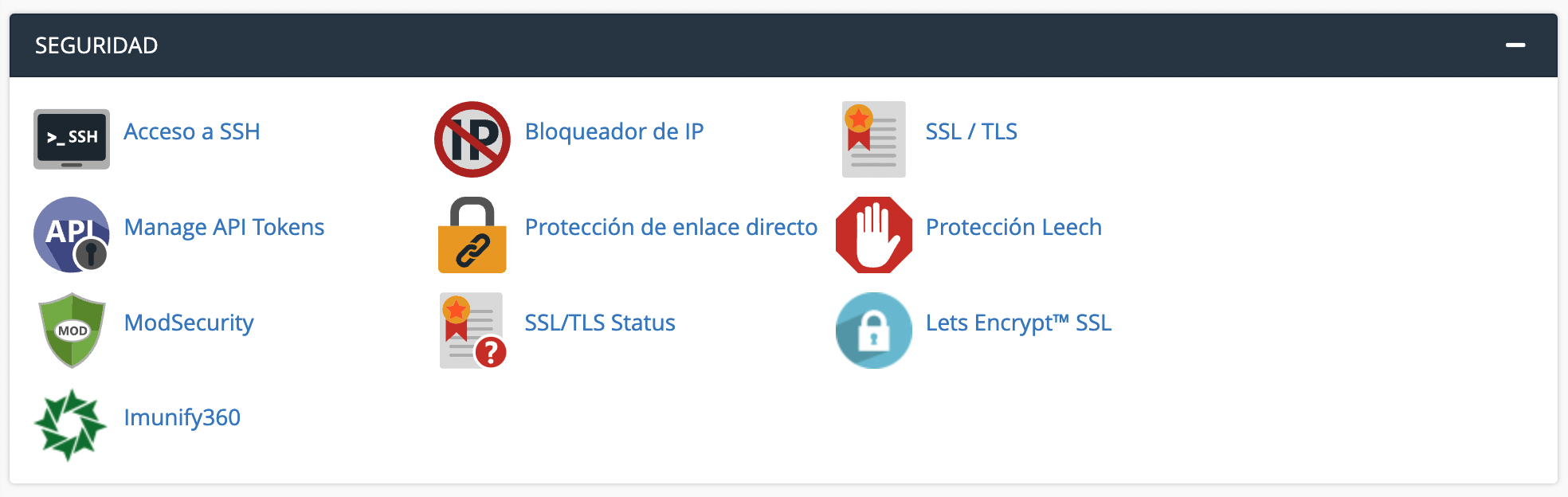Image resolution: width=1568 pixels, height=497 pixels.
Task: Select the SSL / TLS certificate icon
Action: click(x=874, y=139)
